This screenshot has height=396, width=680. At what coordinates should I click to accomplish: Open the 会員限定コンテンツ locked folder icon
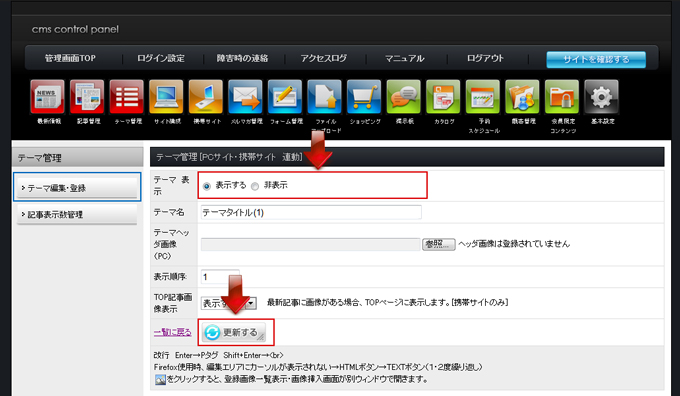click(x=562, y=96)
